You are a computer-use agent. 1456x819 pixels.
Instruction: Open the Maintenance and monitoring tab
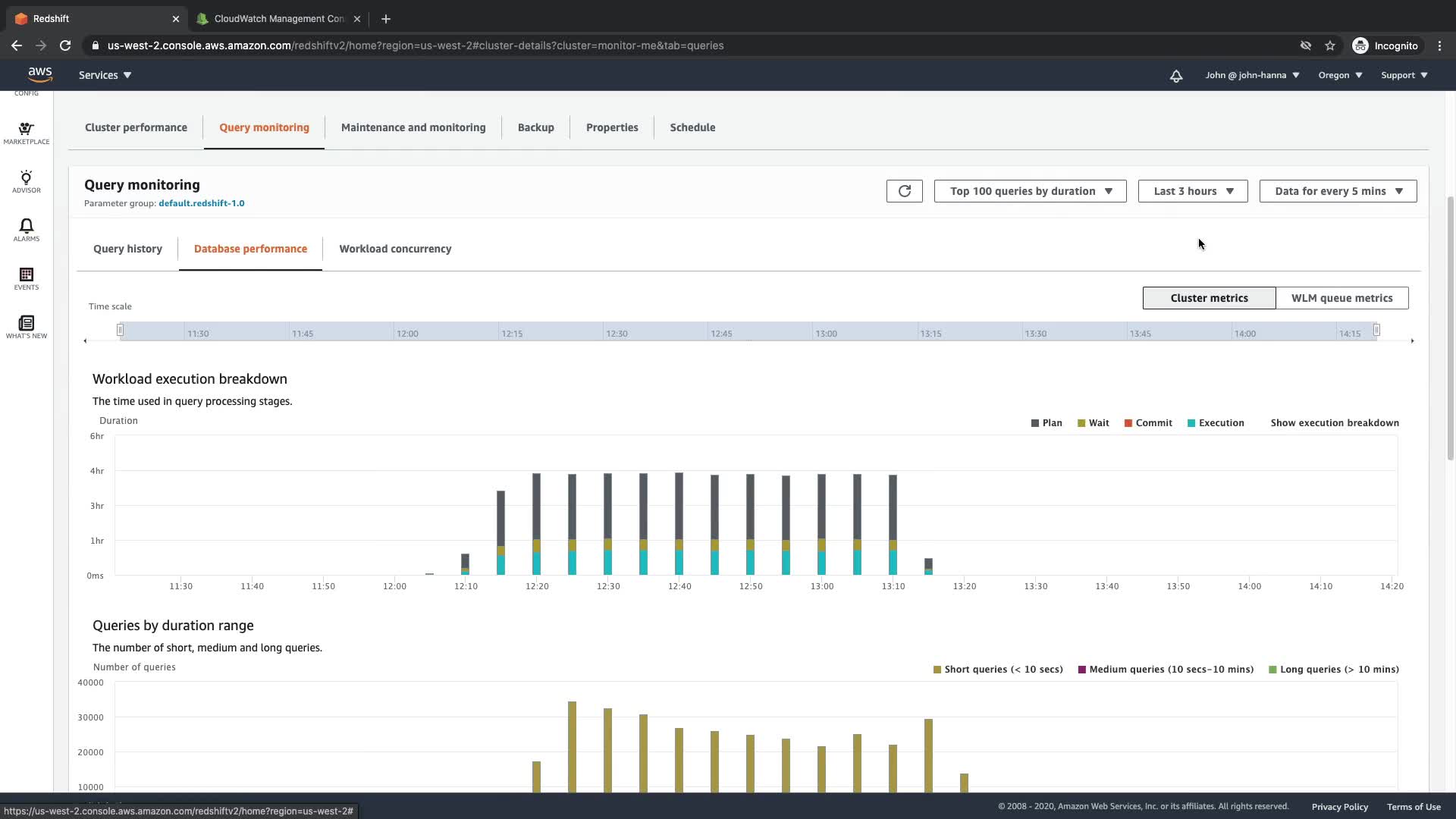[413, 127]
